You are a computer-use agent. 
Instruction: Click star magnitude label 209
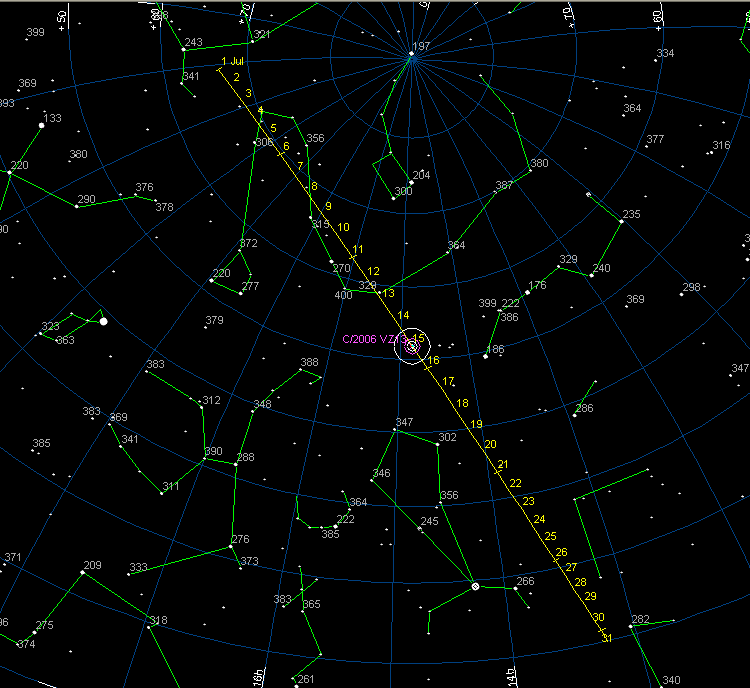click(x=92, y=565)
